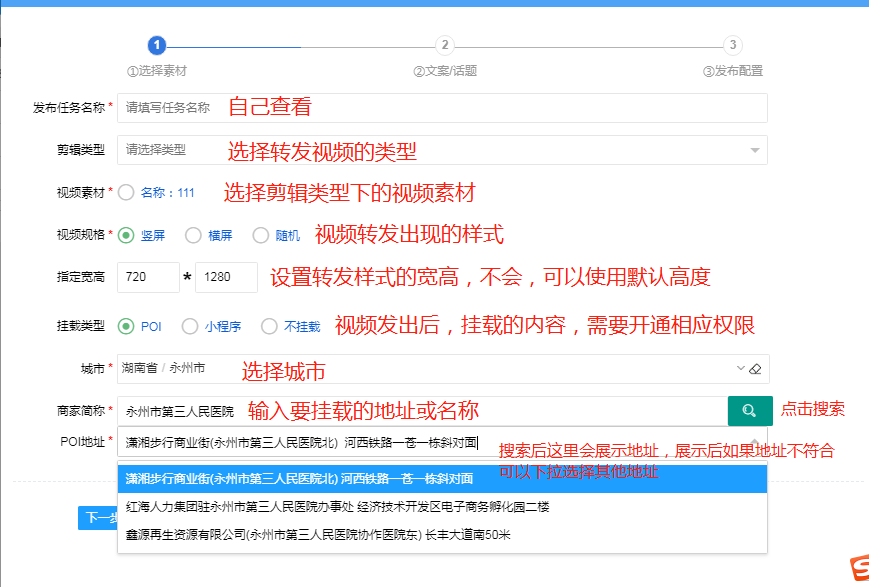Click the POI地址 select box
Screen dimensions: 869x587
point(442,442)
